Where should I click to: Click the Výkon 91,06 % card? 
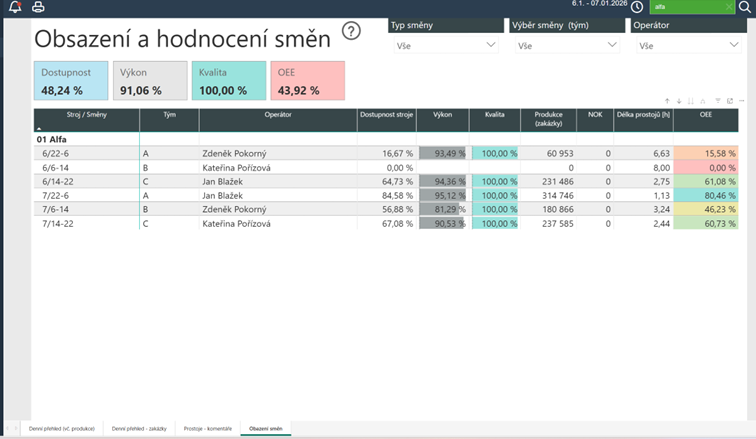(x=150, y=80)
